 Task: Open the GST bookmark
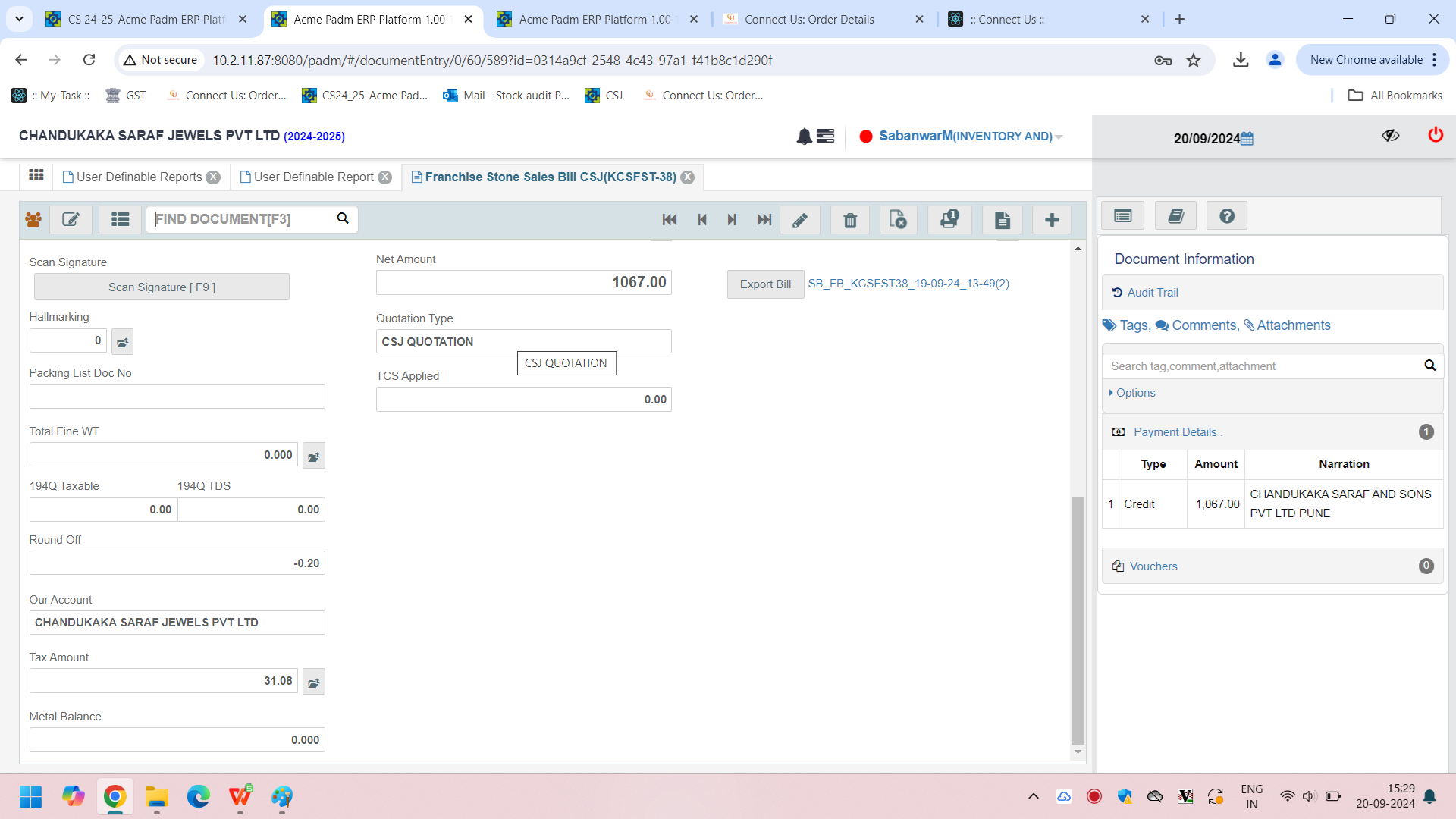pyautogui.click(x=126, y=96)
